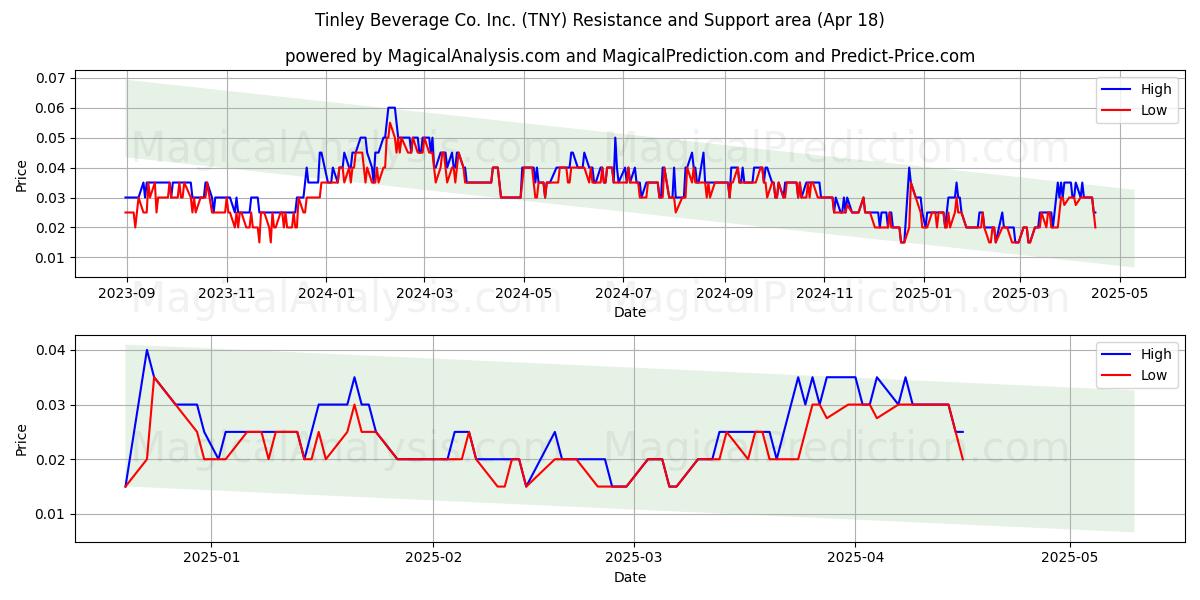Screen dimensions: 1200x600
Task: Click the 0.06 peak of the High line on the top chart
Action: point(391,107)
